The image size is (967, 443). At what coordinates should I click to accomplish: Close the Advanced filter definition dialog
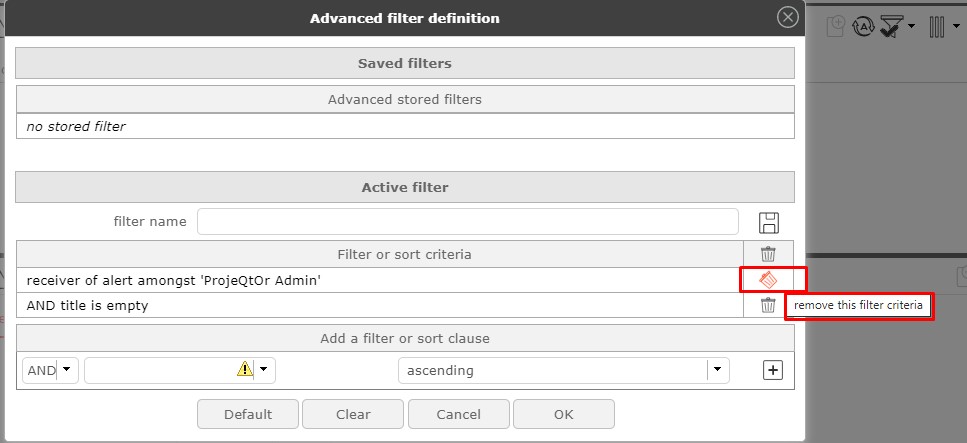pos(788,17)
